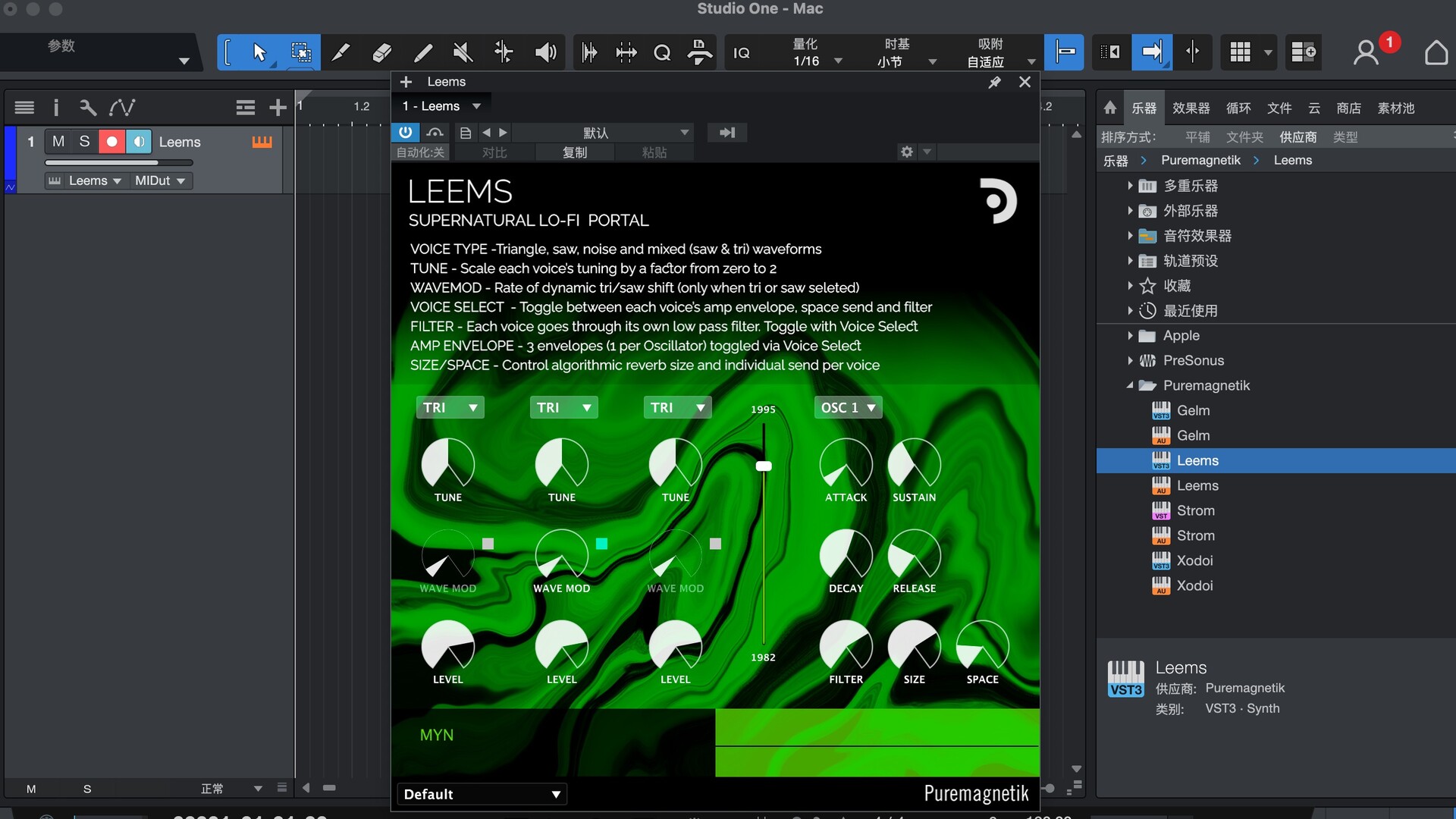Solo the Leems track
This screenshot has width=1456, height=819.
click(85, 142)
